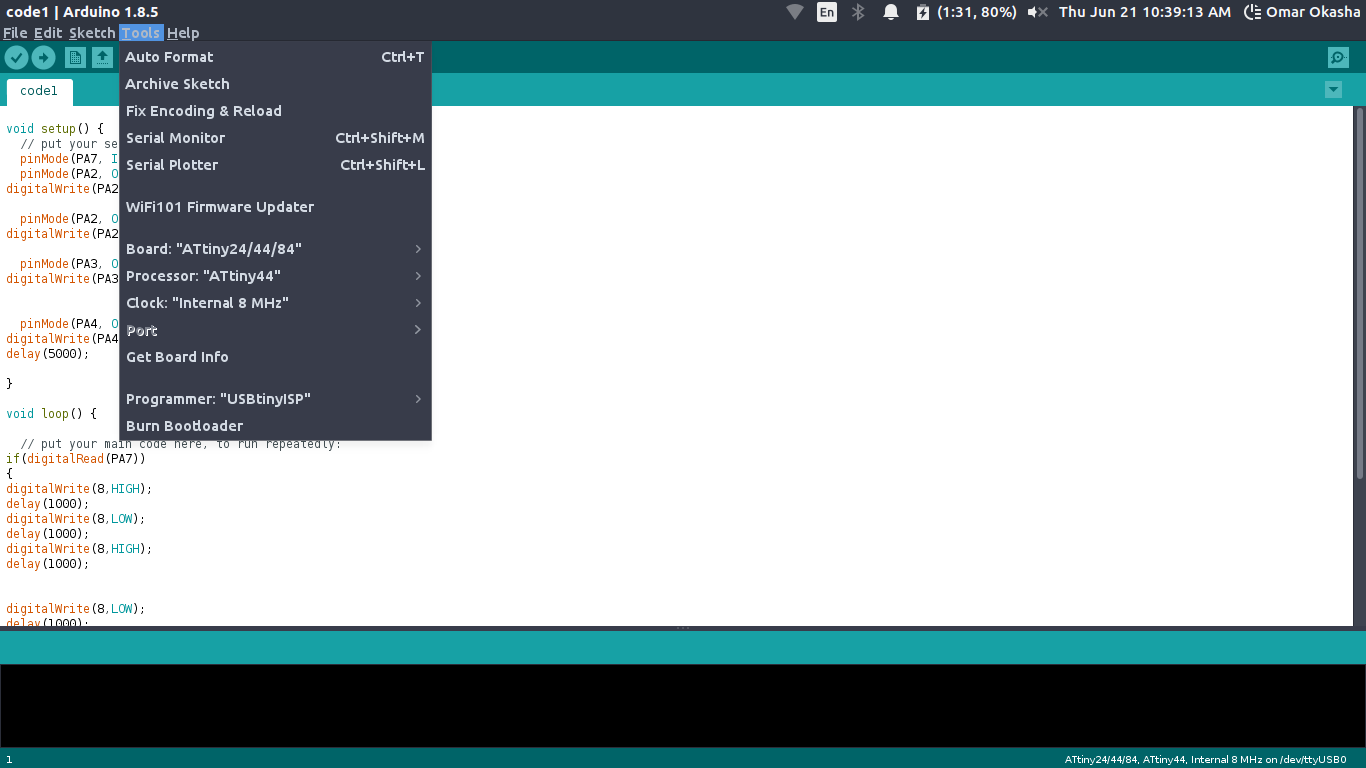Expand Programmer: "USBtinyISP" submenu
This screenshot has width=1366, height=768.
click(275, 399)
